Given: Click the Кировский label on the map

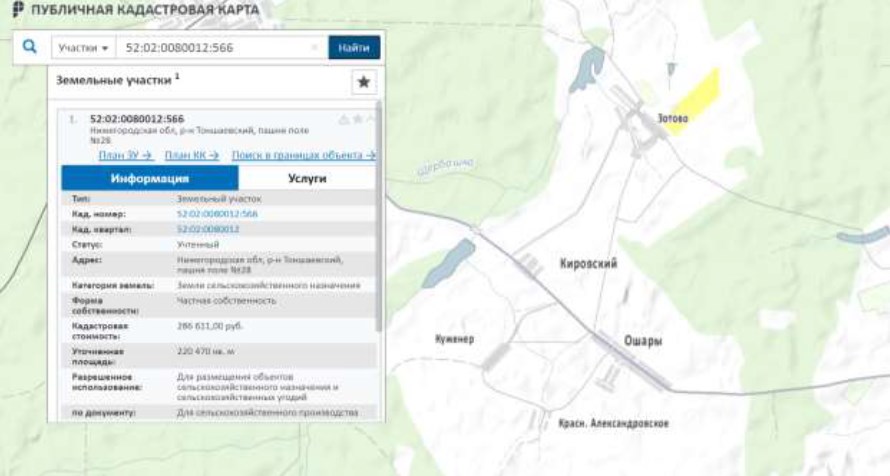Looking at the screenshot, I should click(x=588, y=263).
